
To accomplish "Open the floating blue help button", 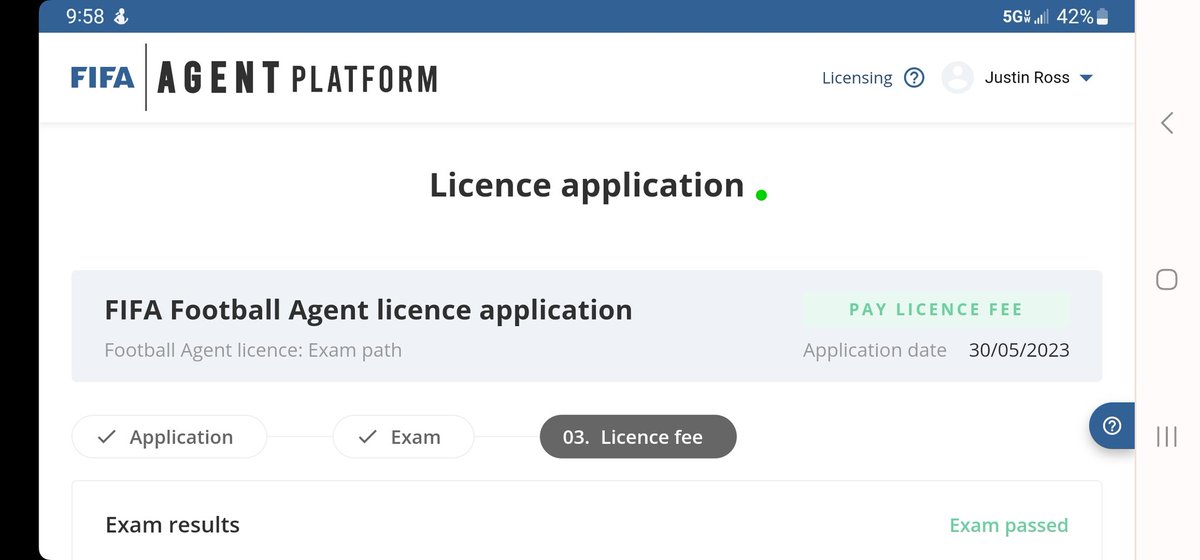I will [1112, 426].
